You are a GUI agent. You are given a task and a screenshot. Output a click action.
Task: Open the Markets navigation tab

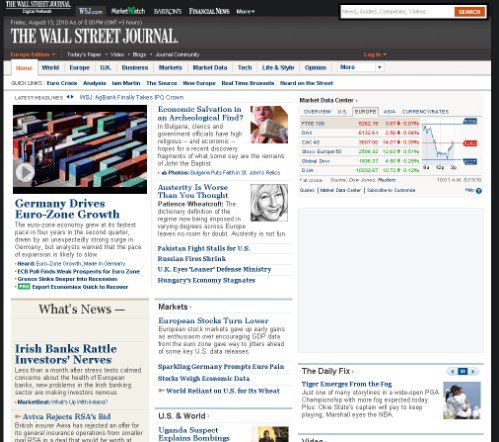tap(170, 68)
